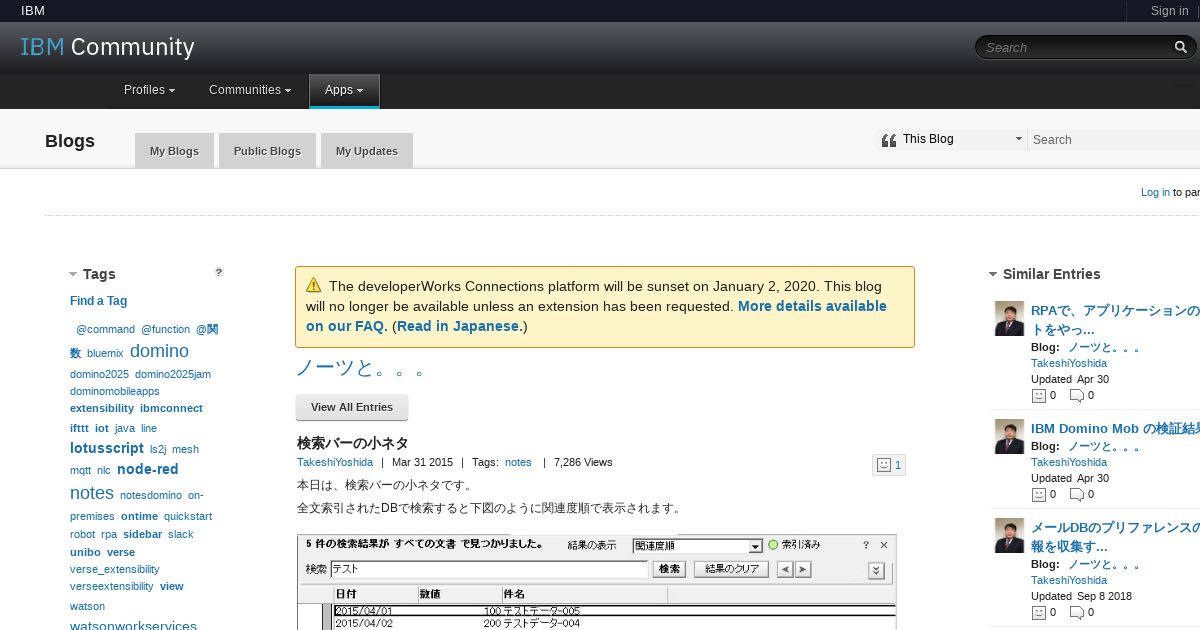
Task: Select the verse_extensibility tag
Action: tap(114, 569)
